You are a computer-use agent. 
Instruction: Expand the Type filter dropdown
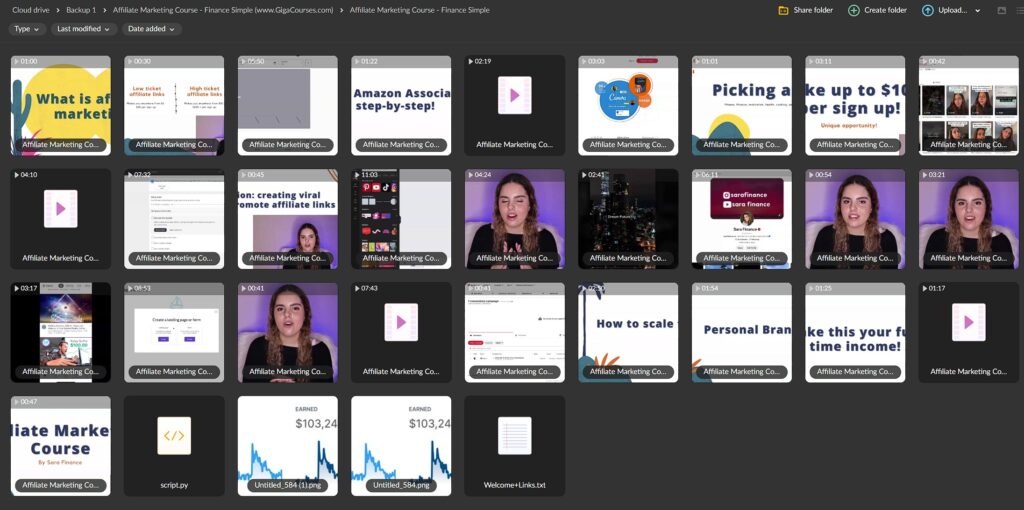click(x=27, y=29)
